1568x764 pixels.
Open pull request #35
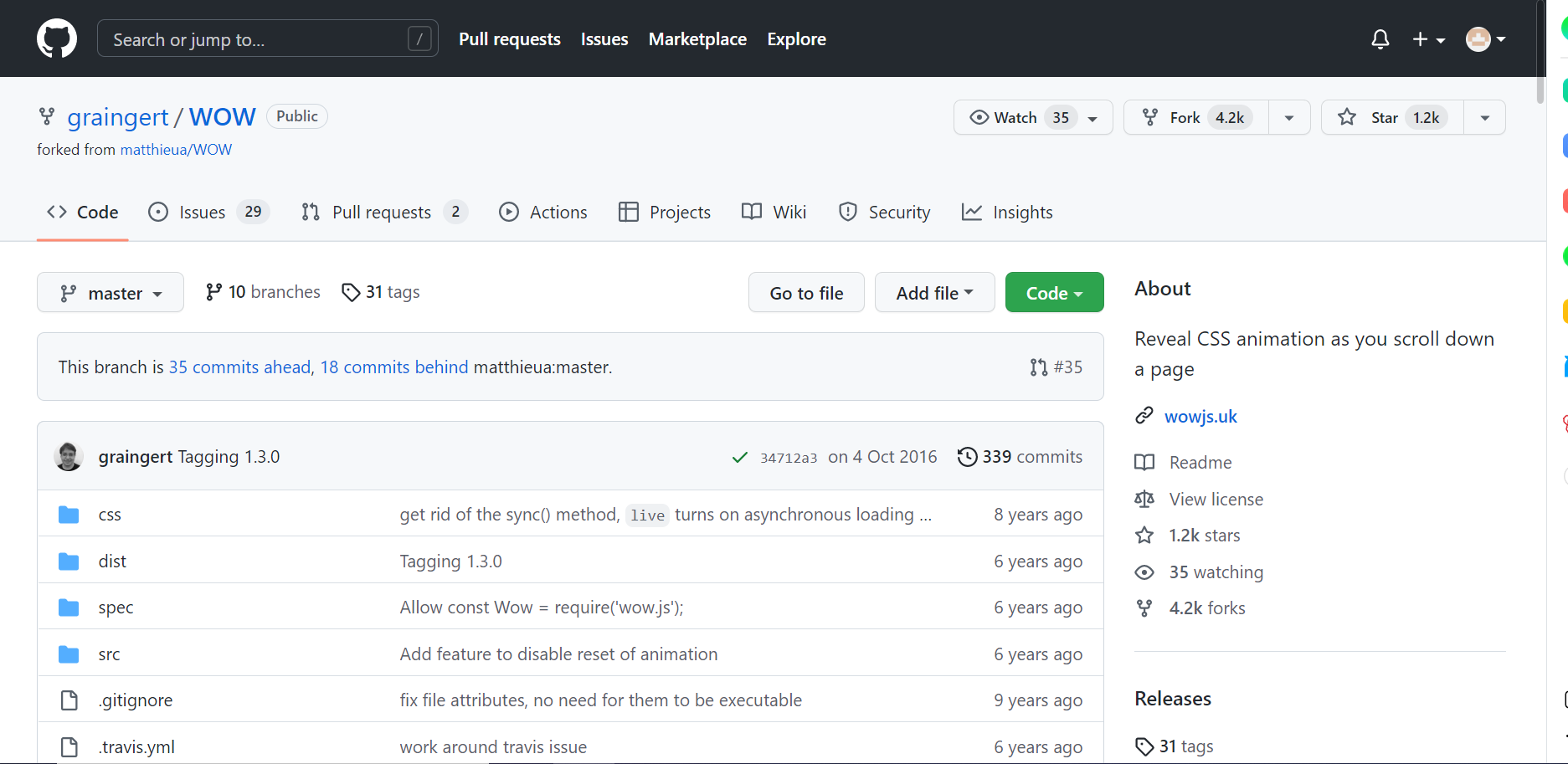1056,367
